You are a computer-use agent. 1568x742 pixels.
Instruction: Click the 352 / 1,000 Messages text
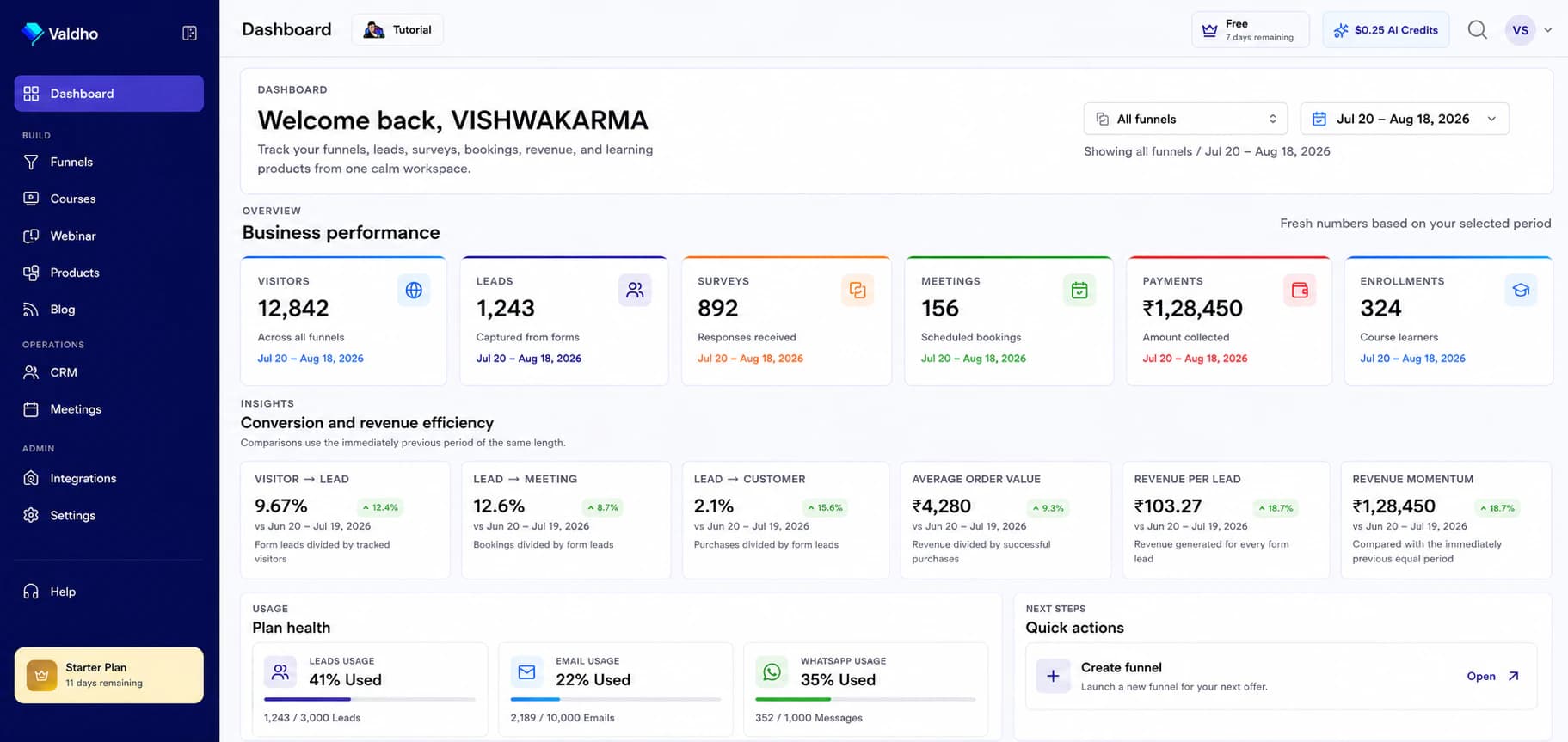click(809, 718)
